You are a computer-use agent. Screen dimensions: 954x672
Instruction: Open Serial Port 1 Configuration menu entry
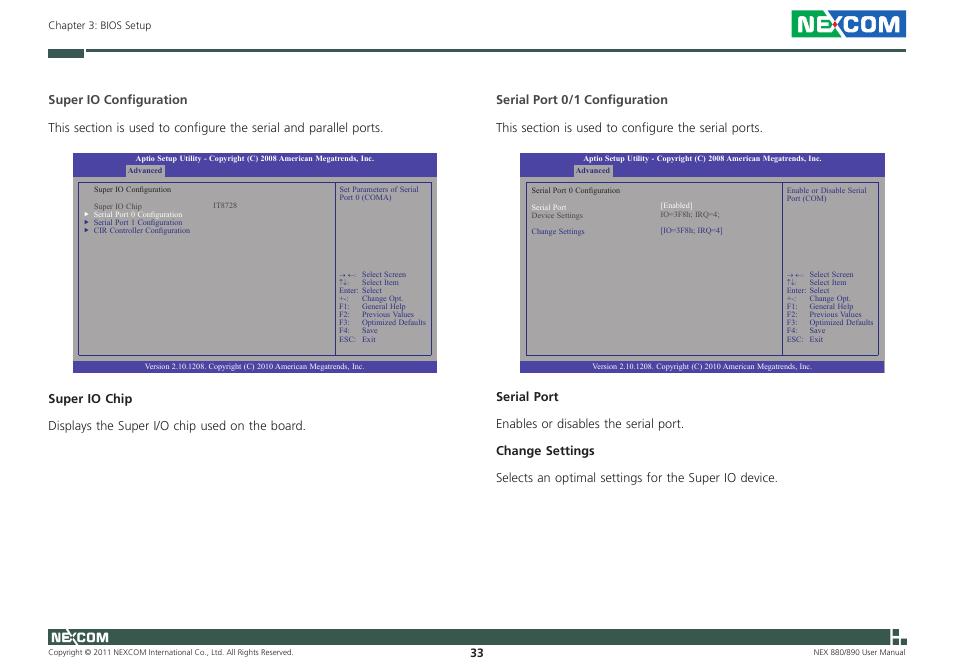(x=138, y=222)
